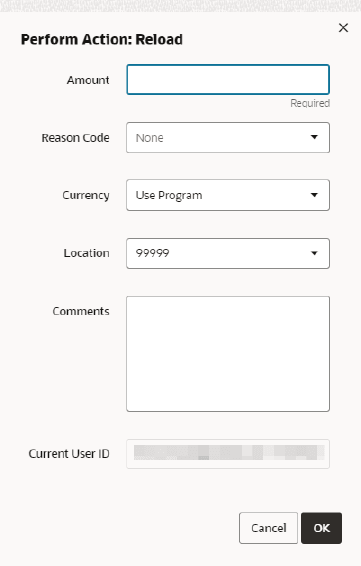Click inside the Comments text area
The width and height of the screenshot is (361, 566).
[228, 354]
